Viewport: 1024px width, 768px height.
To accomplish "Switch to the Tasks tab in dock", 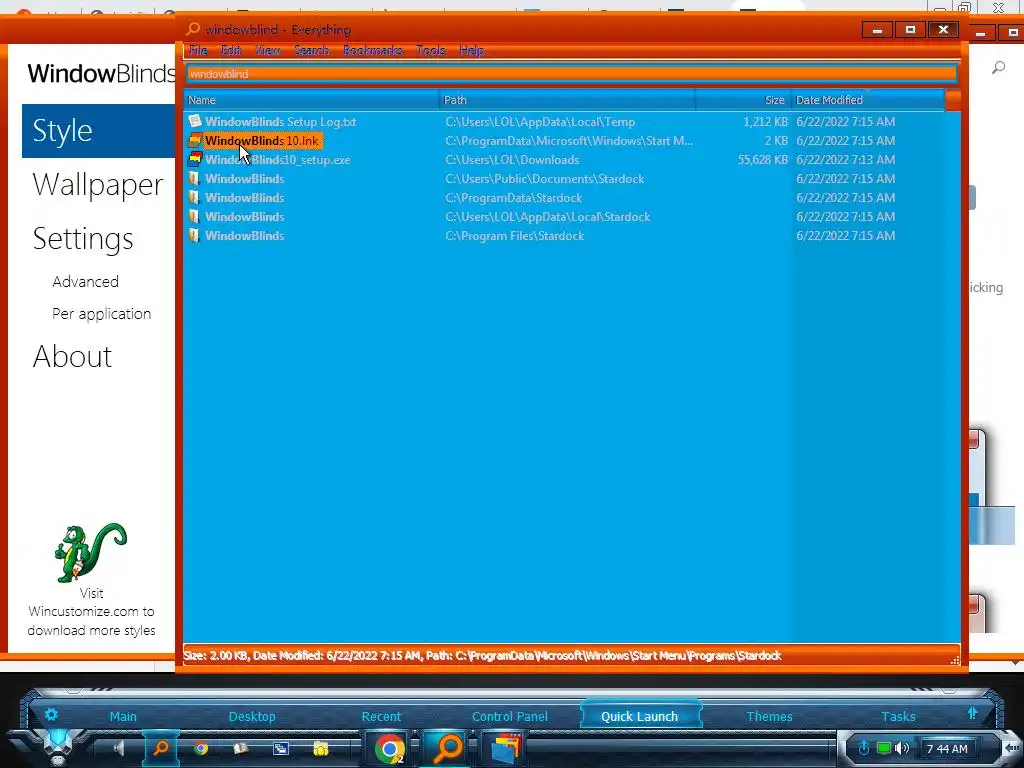I will click(899, 716).
